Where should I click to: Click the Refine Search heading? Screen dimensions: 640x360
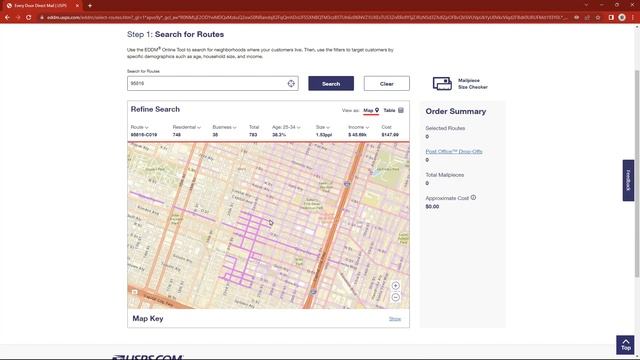click(x=155, y=109)
